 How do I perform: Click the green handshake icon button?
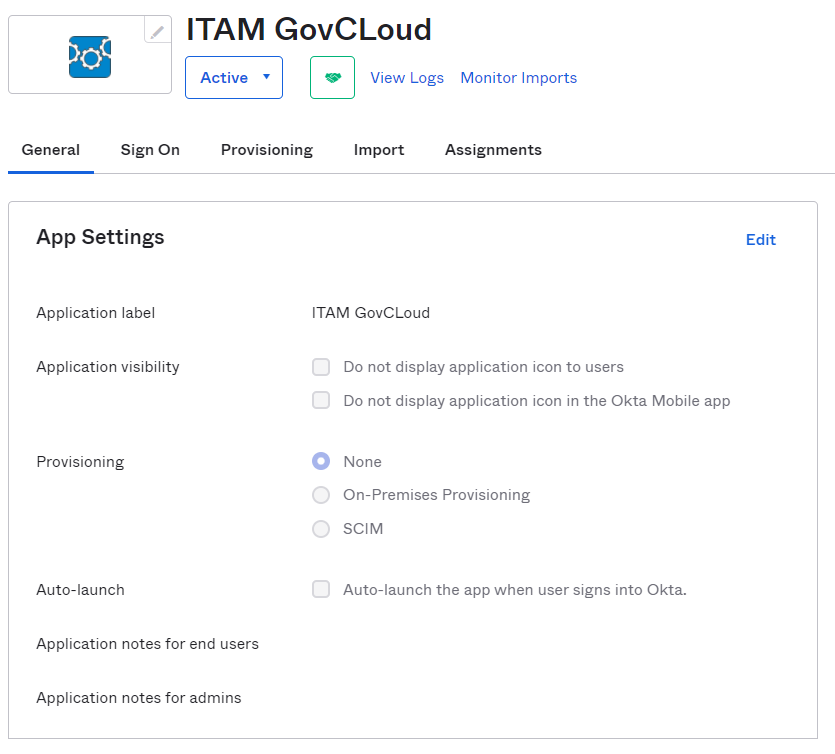[332, 78]
